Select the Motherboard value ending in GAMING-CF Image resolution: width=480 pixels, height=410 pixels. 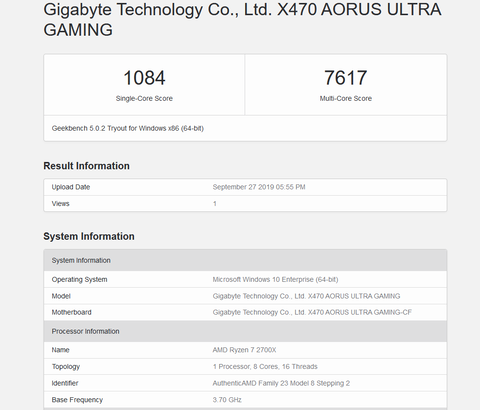pos(312,312)
